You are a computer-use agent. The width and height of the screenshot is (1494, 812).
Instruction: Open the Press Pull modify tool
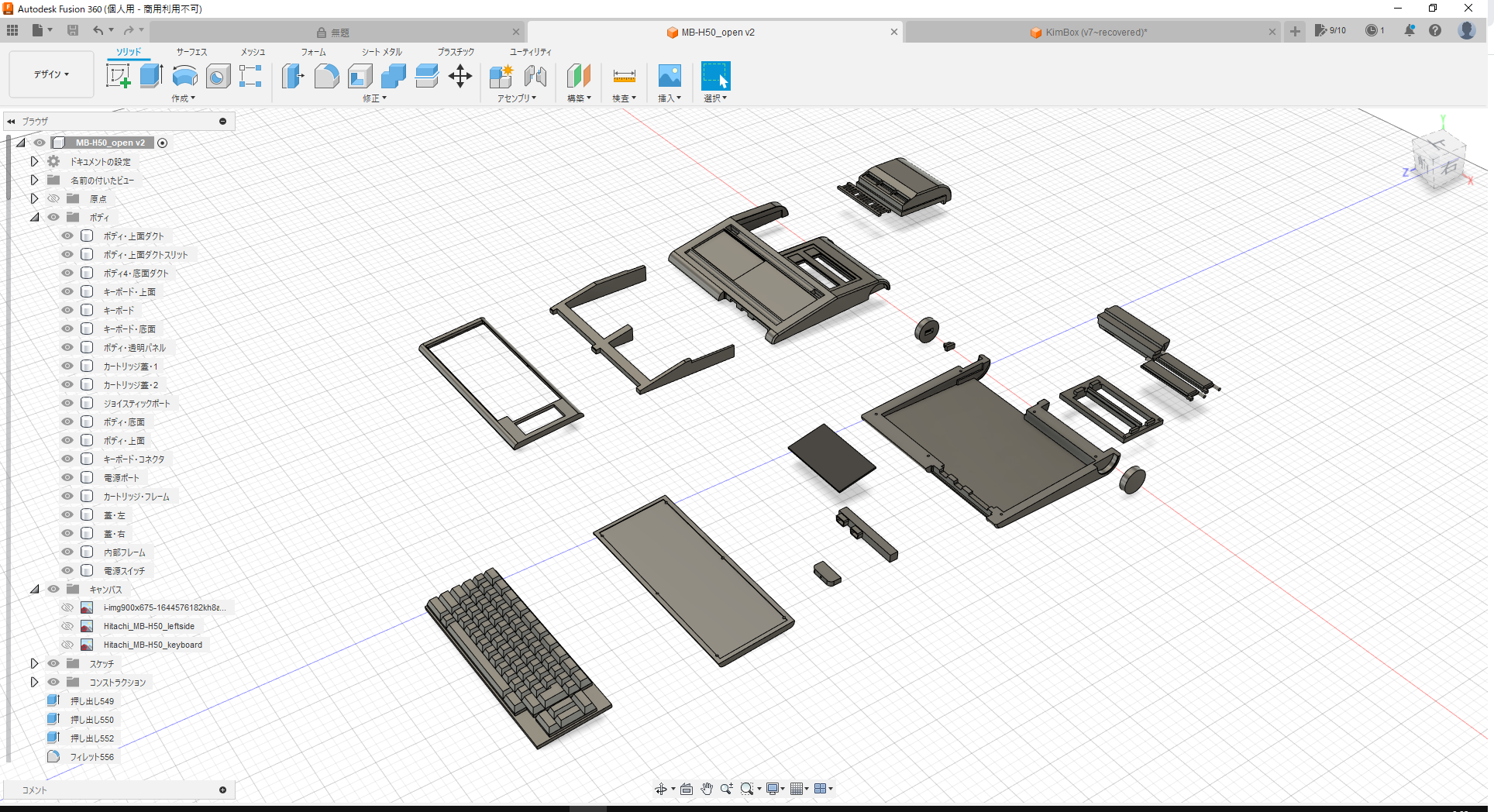(x=293, y=76)
